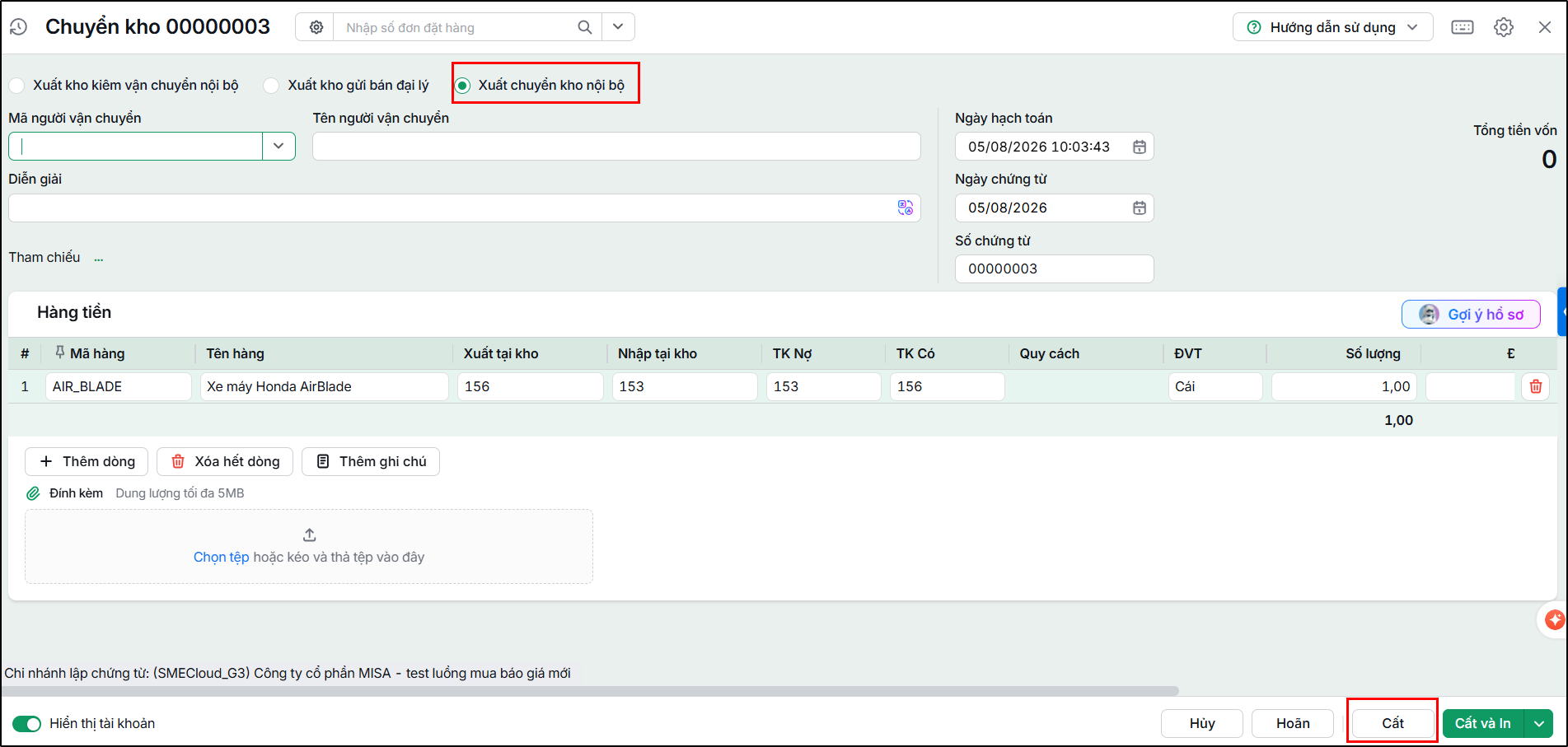Click the magnifier search icon

coord(584,27)
